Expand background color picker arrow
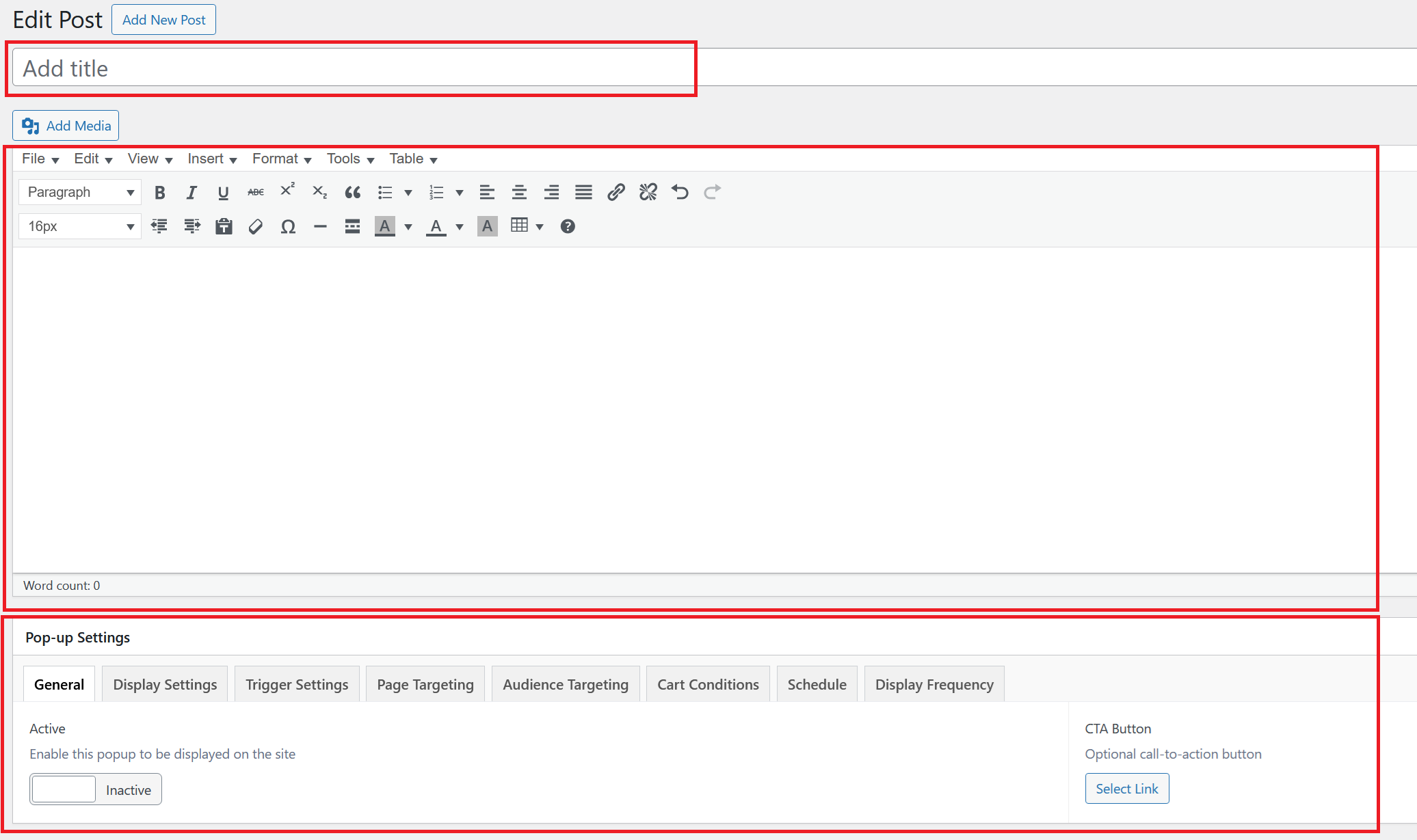Screen dimensions: 1417x840 [x=408, y=226]
